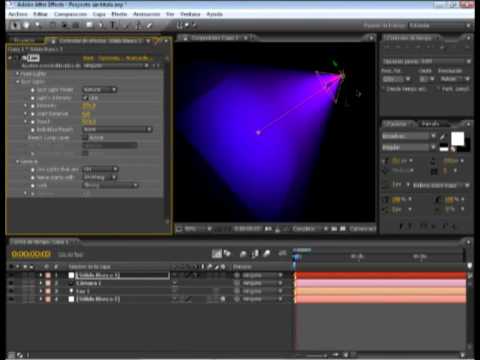
Task: Toggle the Motion Blur timeline switch
Action: pos(267,254)
